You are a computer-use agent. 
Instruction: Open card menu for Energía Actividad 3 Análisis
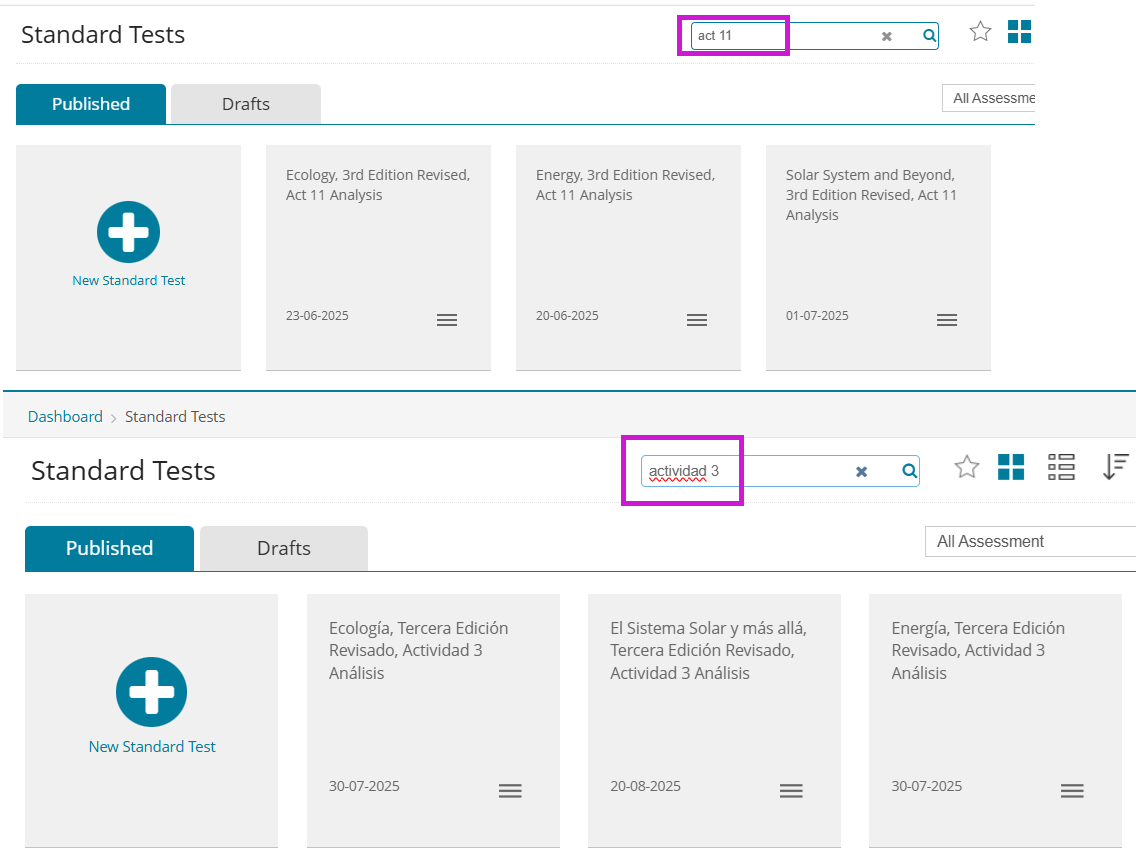(1072, 790)
